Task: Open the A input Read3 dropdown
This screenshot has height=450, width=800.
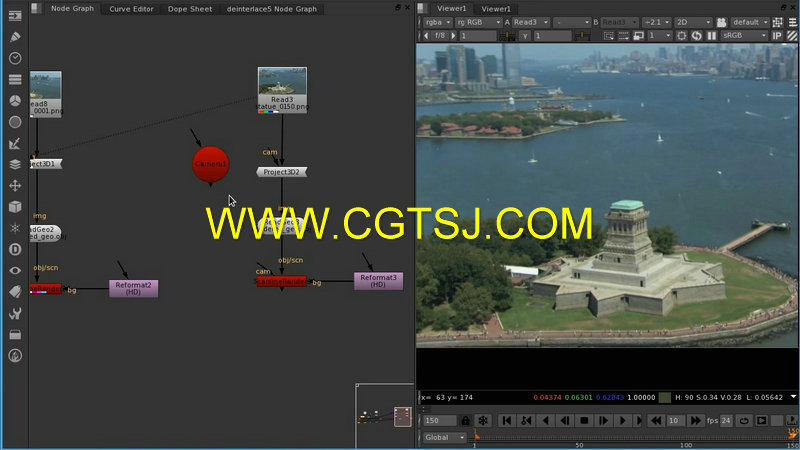Action: (x=531, y=22)
